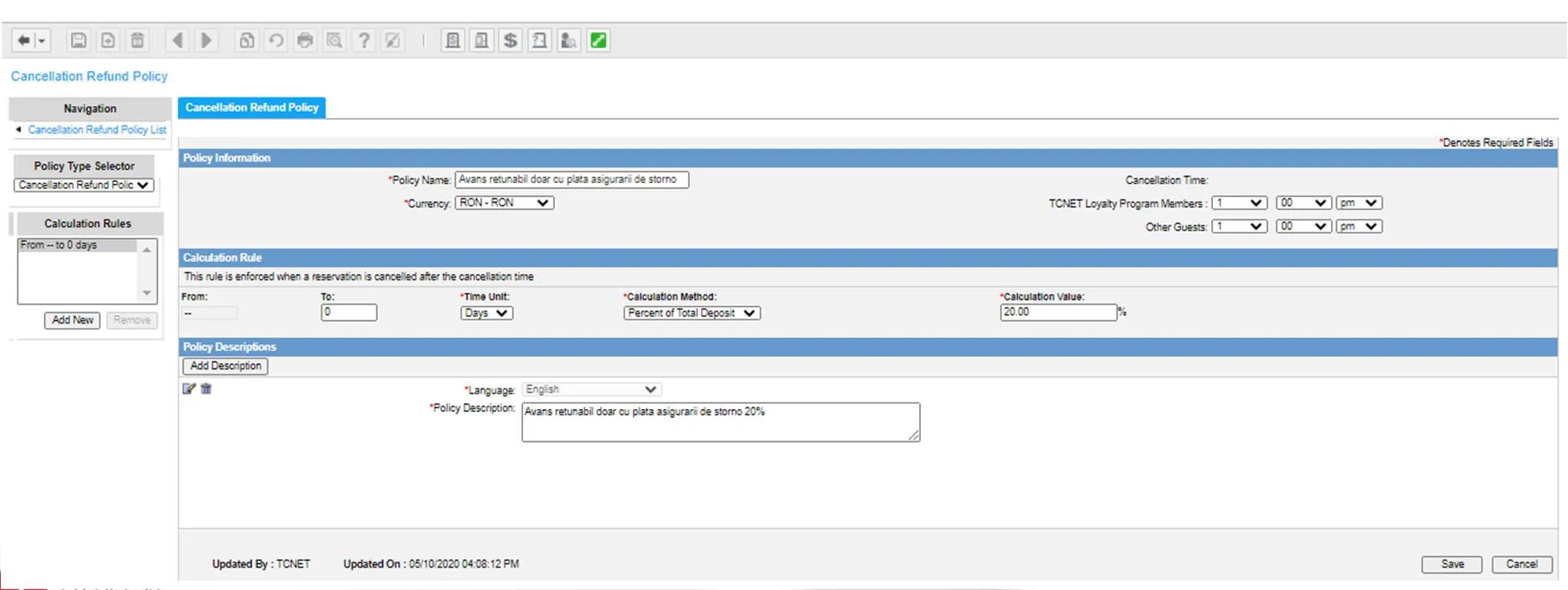This screenshot has height=590, width=1568.
Task: Open TCNET Loyalty Program Members hour dropdown
Action: pyautogui.click(x=1239, y=203)
